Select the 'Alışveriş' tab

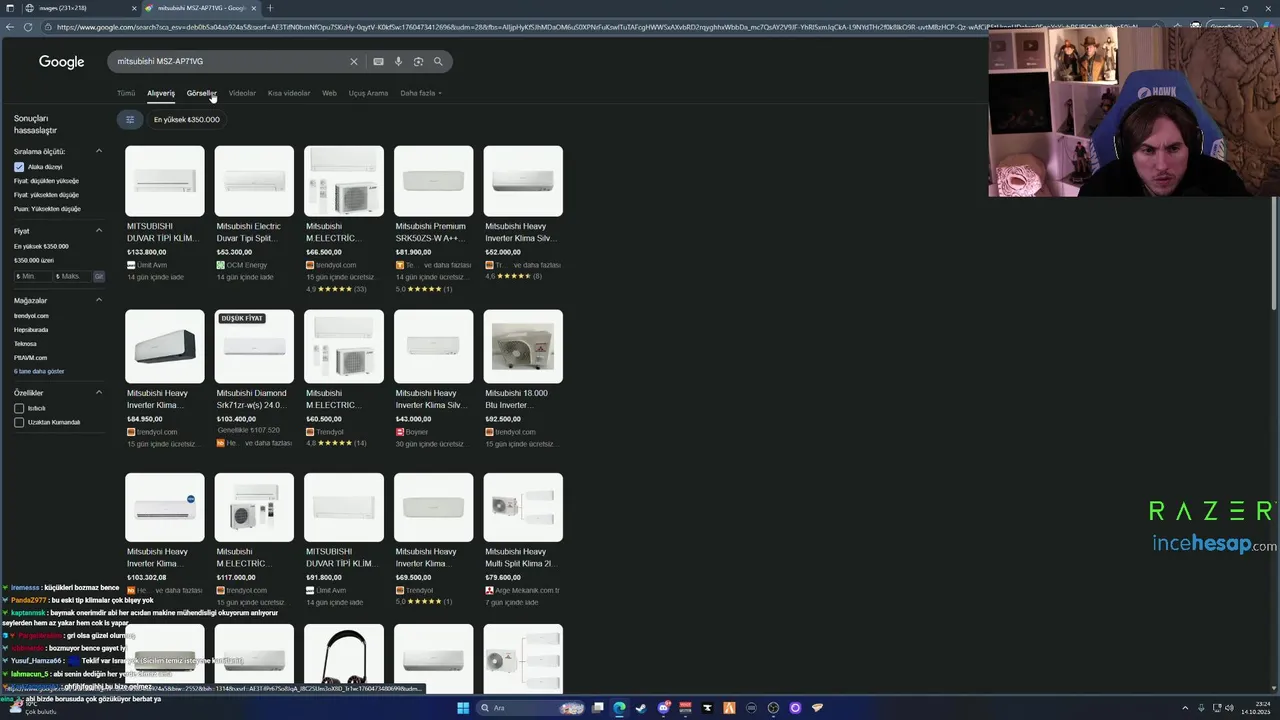coord(161,93)
